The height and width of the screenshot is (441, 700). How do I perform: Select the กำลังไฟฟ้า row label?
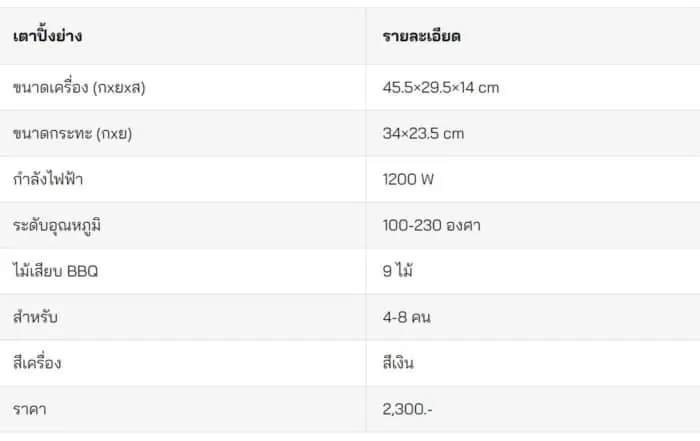48,179
